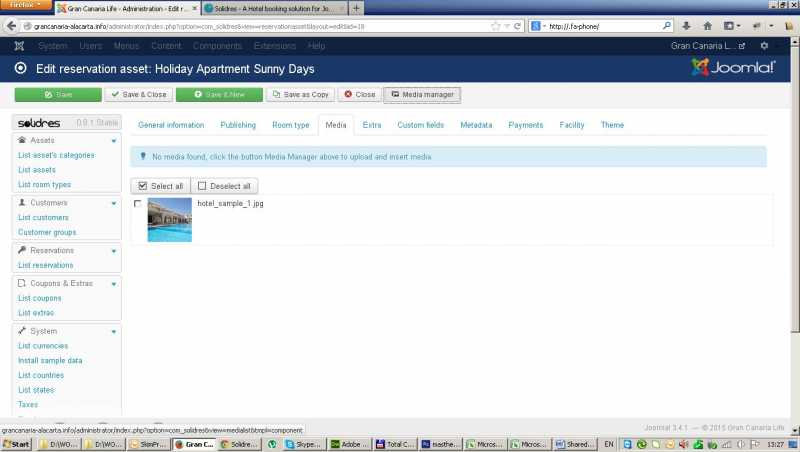Click the Firefox downloads arrow icon
This screenshot has height=452, width=800.
pyautogui.click(x=687, y=26)
